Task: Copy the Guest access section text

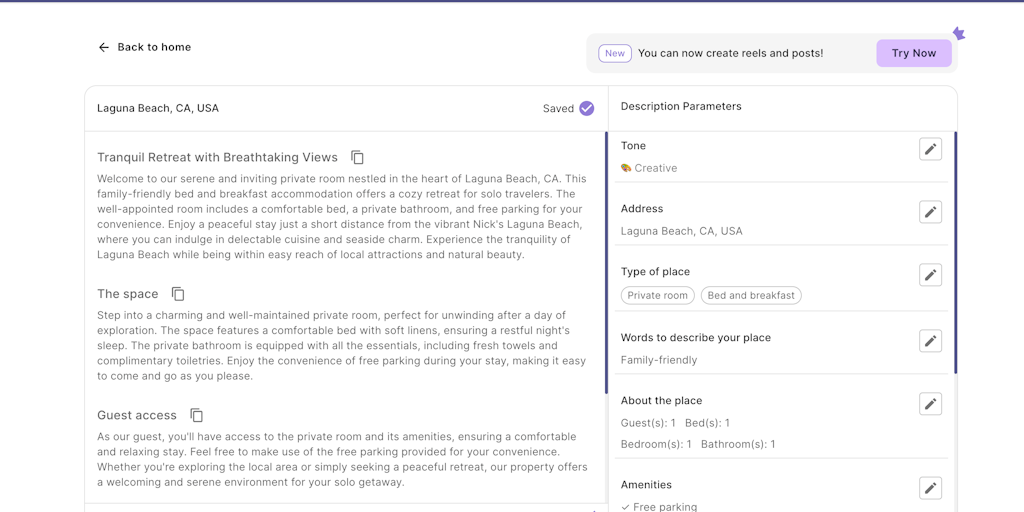Action: 197,415
